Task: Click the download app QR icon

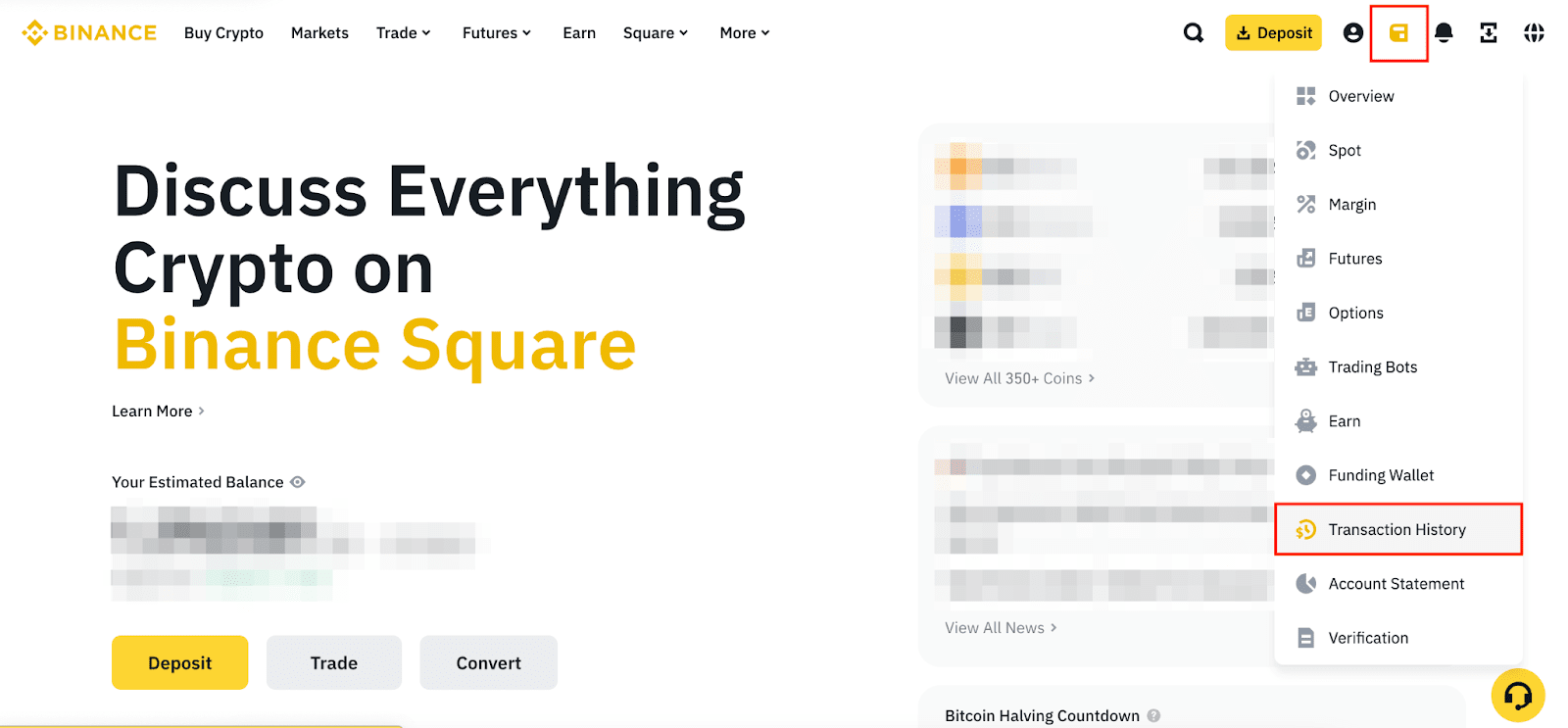Action: click(x=1489, y=33)
